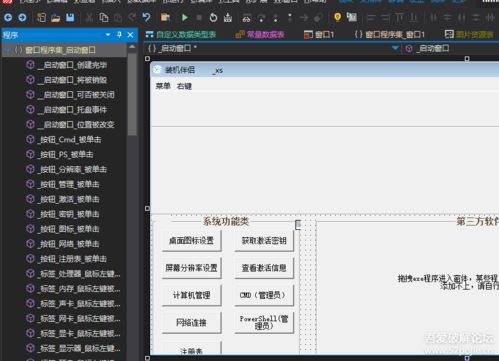Save the project with the floppy disk icon
Viewport: 499px width, 361px height.
70,17
